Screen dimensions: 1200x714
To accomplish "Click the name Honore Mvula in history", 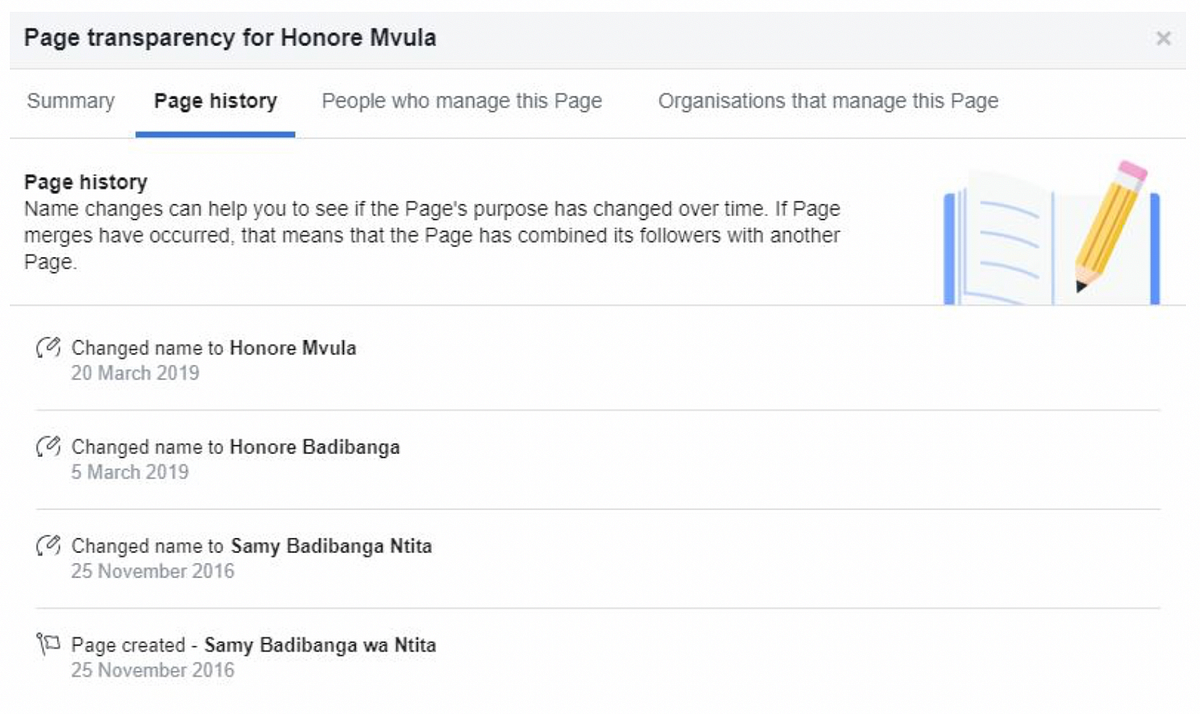I will pyautogui.click(x=293, y=348).
